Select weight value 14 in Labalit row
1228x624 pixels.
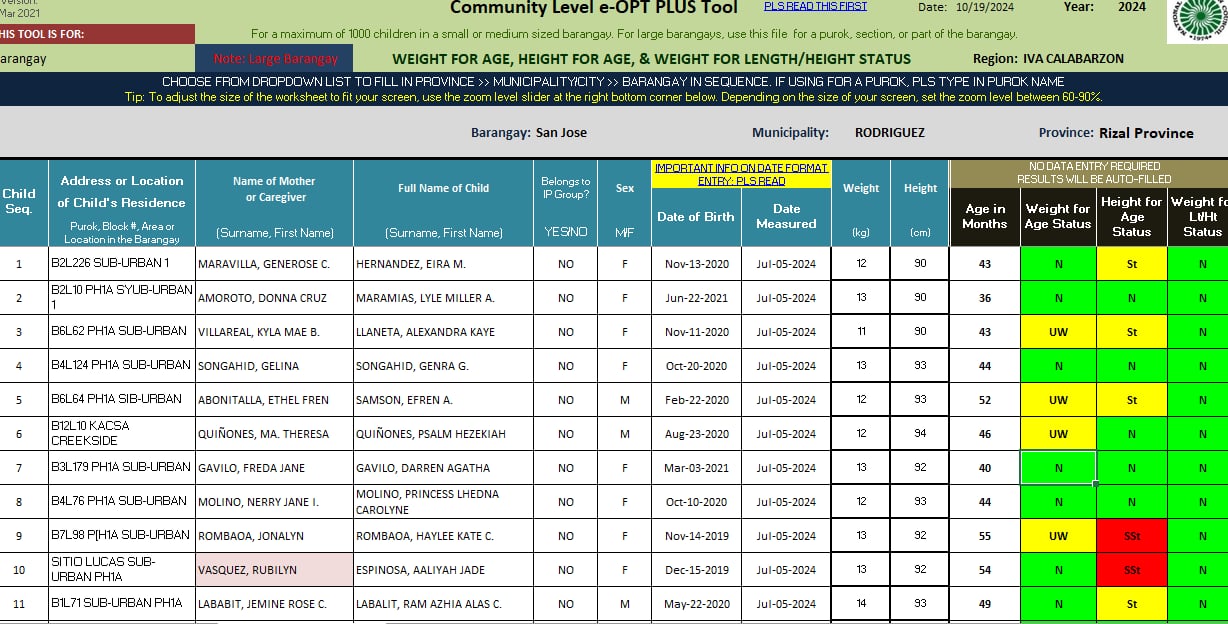[861, 604]
